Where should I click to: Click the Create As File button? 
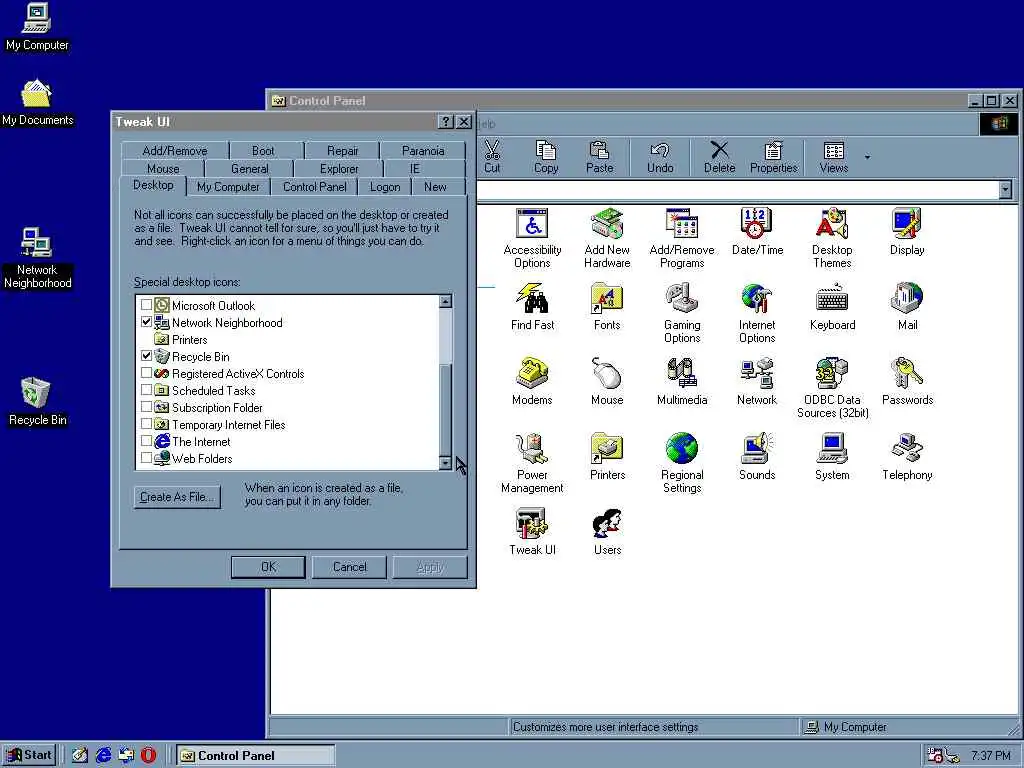[x=177, y=497]
